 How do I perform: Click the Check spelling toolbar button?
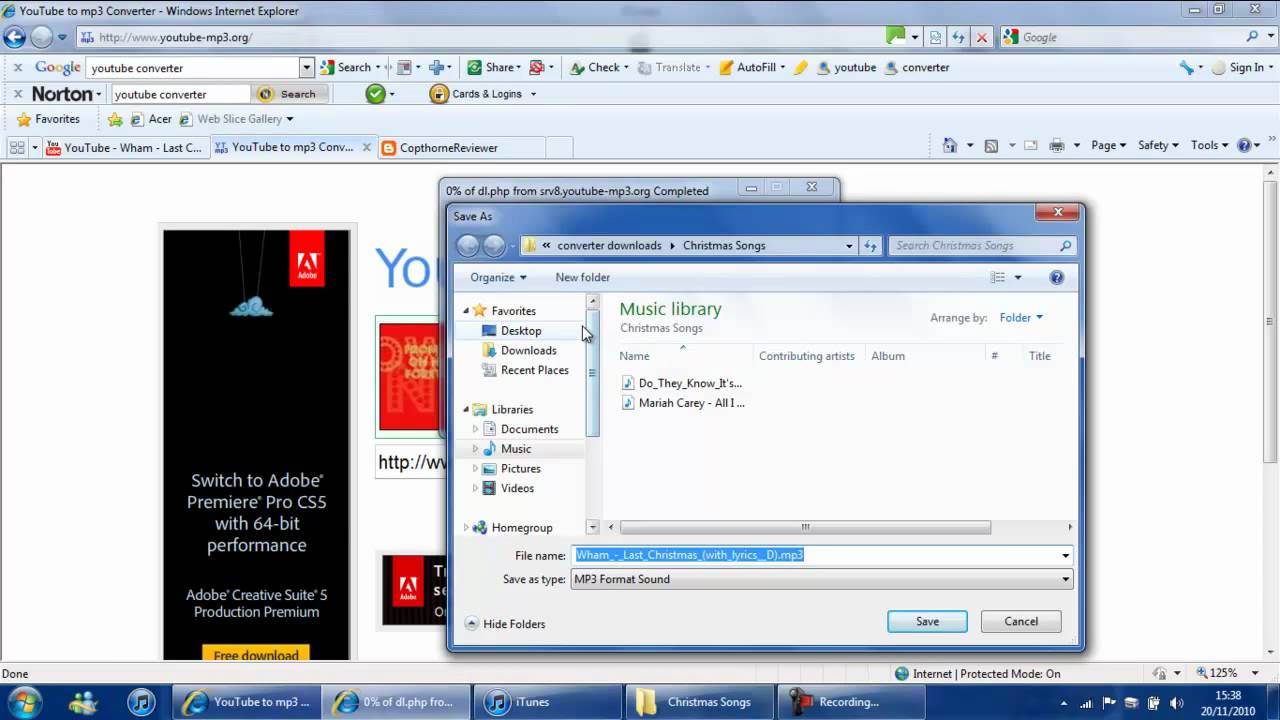pos(598,67)
